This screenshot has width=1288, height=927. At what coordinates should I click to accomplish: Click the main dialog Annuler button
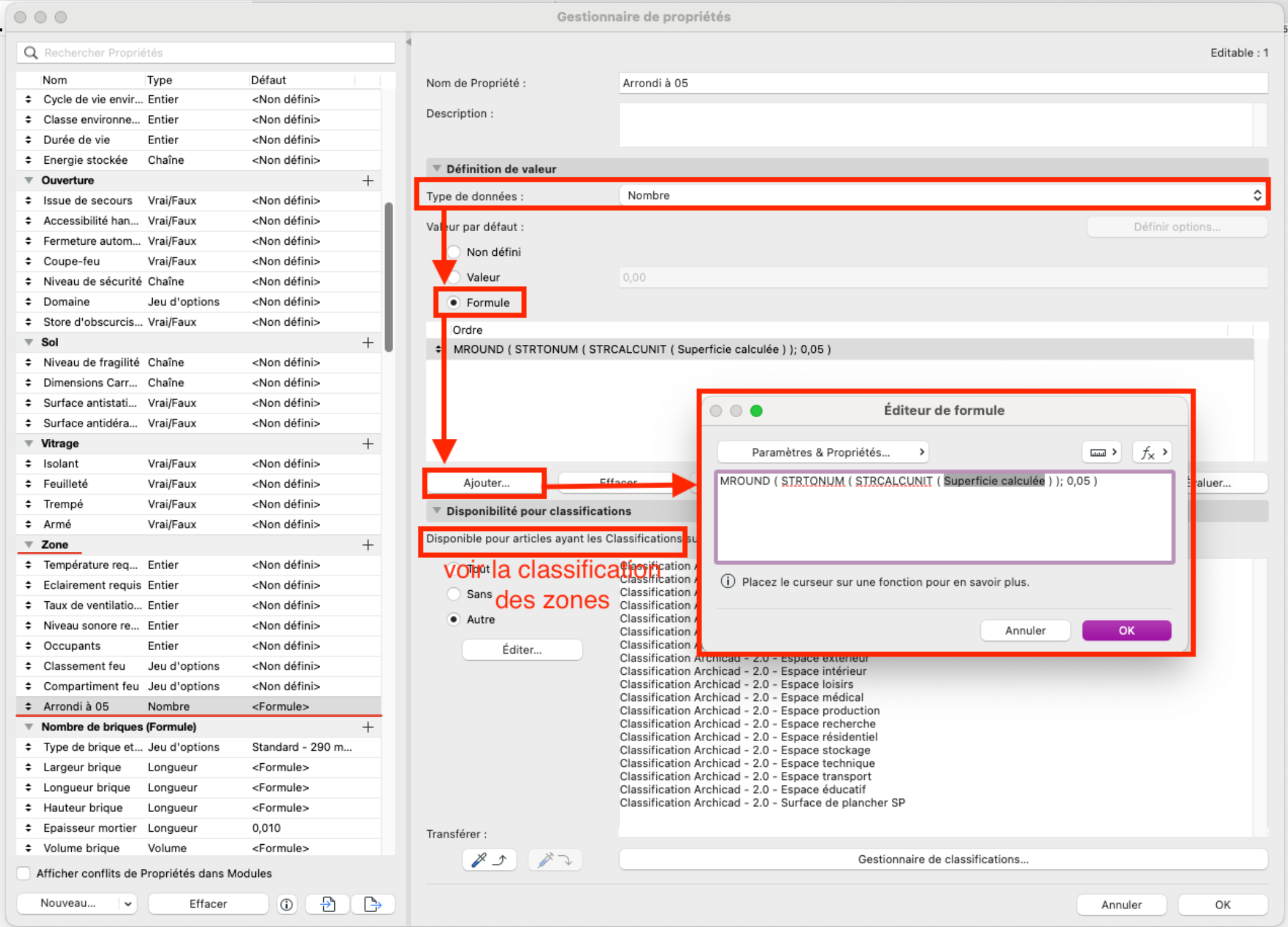pos(1121,905)
